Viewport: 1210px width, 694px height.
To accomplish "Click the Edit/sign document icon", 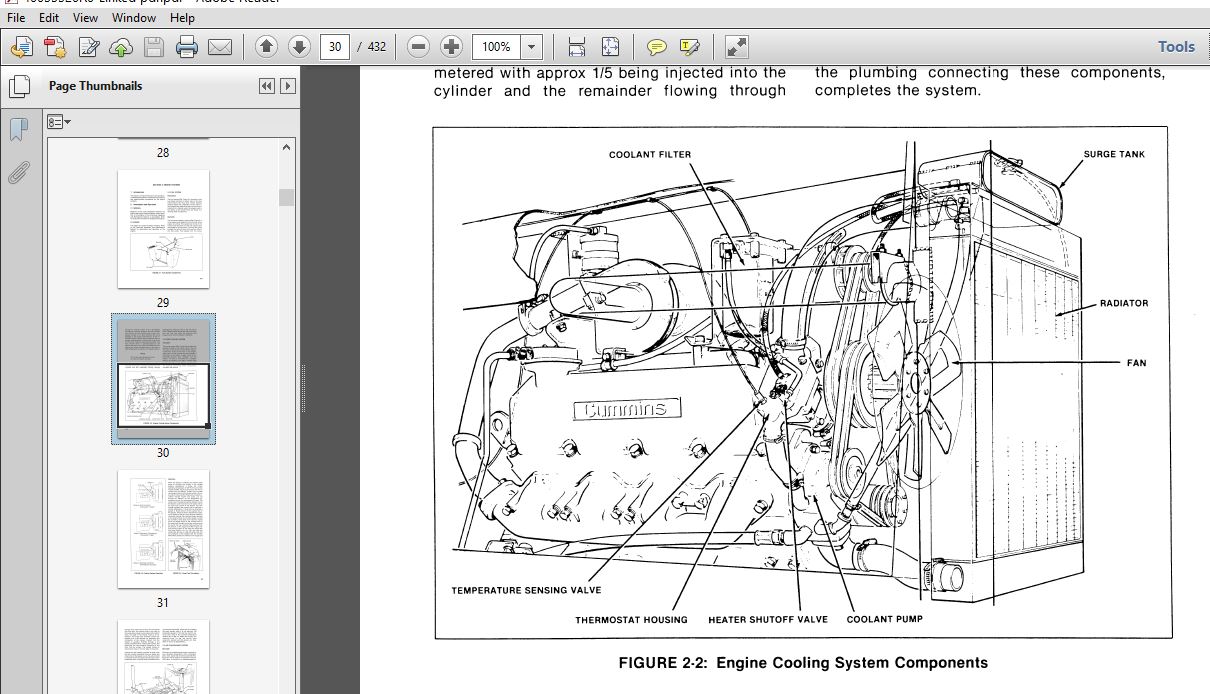I will coord(88,46).
